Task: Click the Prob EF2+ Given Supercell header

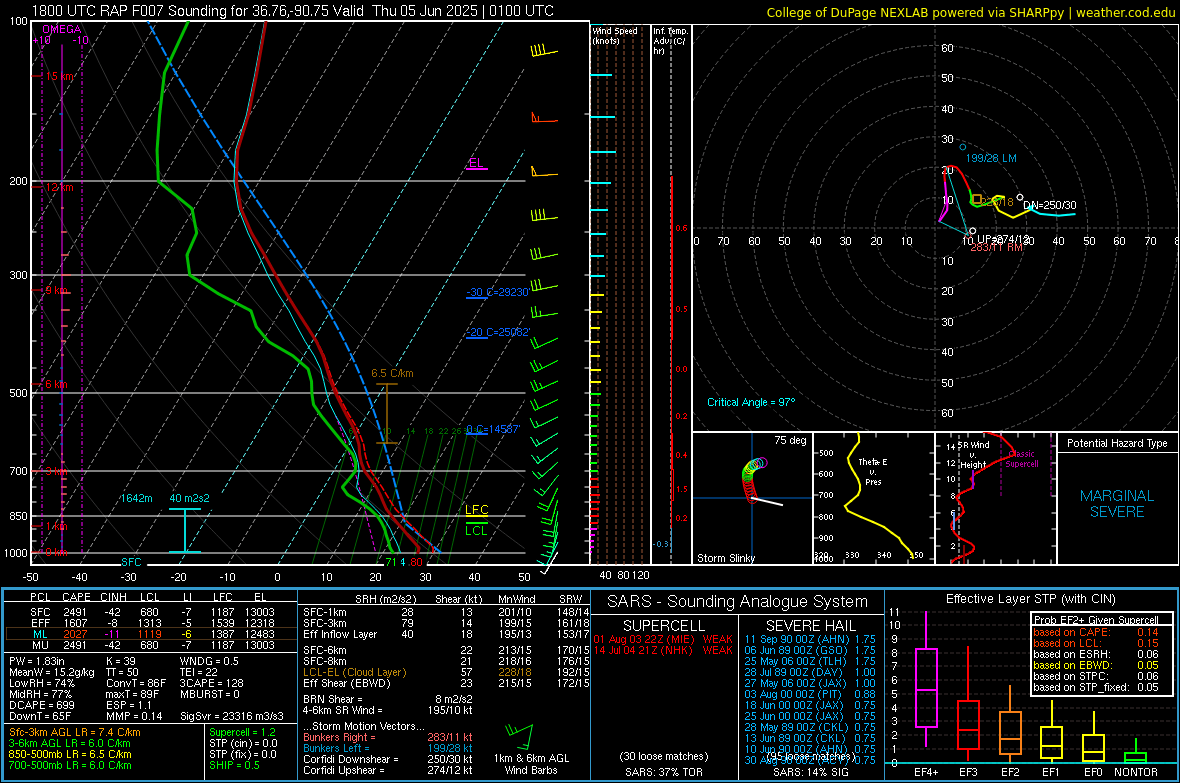Action: [1096, 620]
